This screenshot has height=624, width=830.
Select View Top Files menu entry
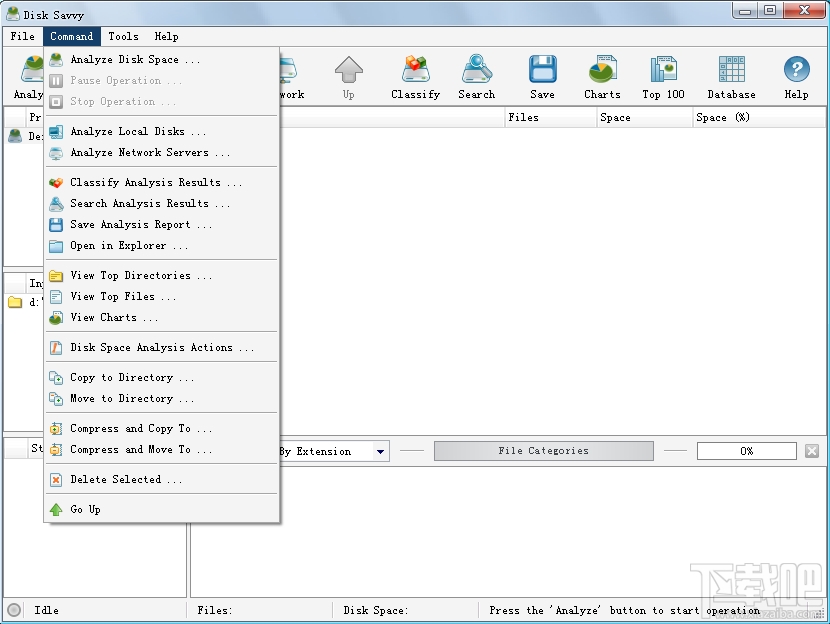162,297
